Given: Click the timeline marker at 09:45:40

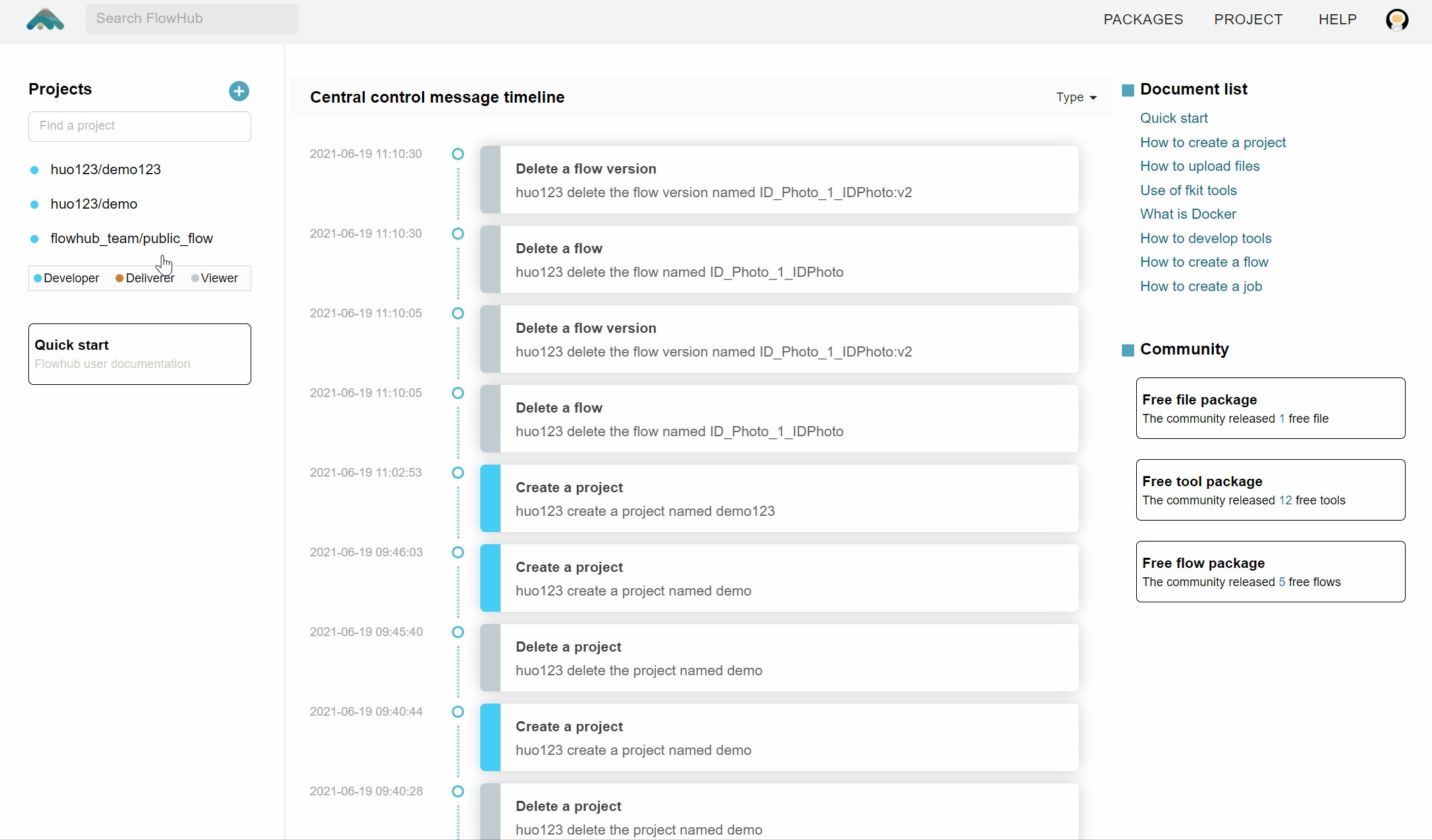Looking at the screenshot, I should coord(458,632).
